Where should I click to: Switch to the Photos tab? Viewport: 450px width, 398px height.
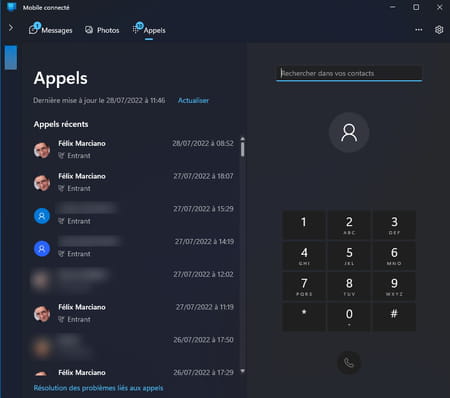(x=102, y=30)
